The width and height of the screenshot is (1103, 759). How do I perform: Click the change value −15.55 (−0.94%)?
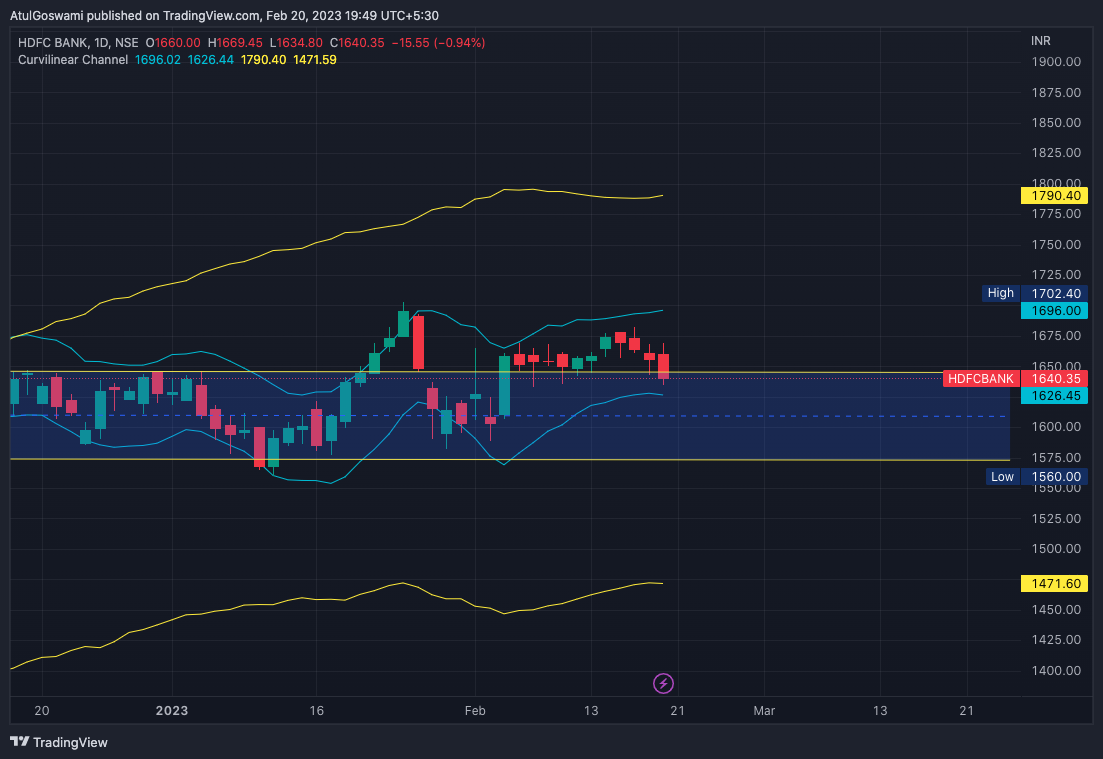coord(438,43)
